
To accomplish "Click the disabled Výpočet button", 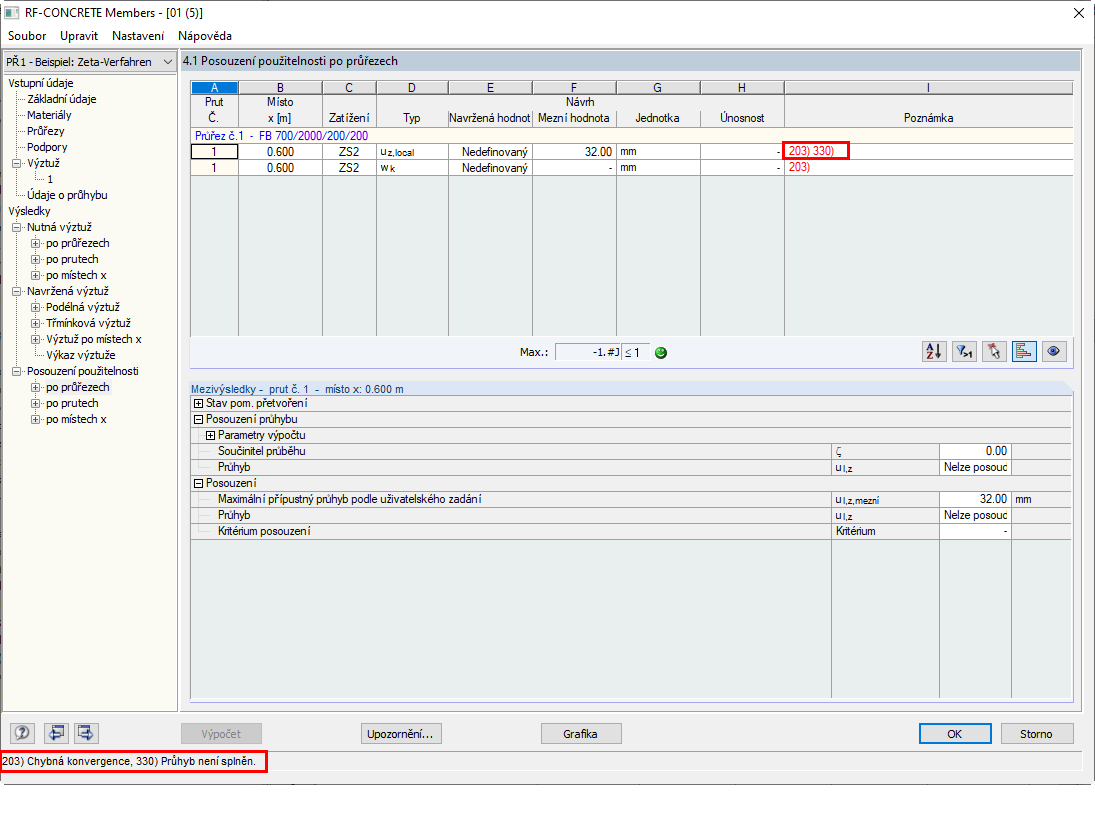I will pyautogui.click(x=221, y=734).
